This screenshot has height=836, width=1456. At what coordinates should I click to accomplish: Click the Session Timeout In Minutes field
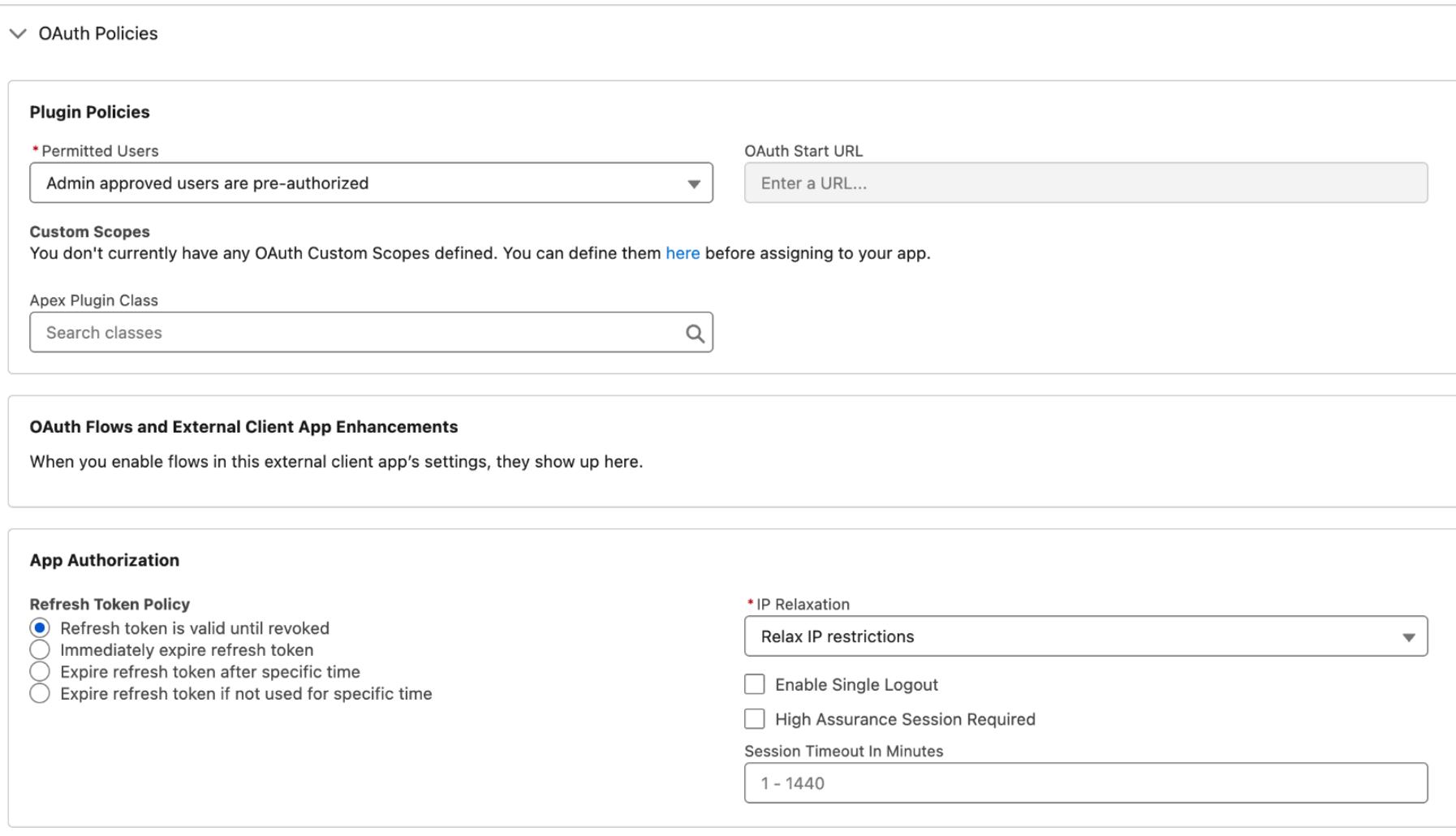[x=1085, y=782]
